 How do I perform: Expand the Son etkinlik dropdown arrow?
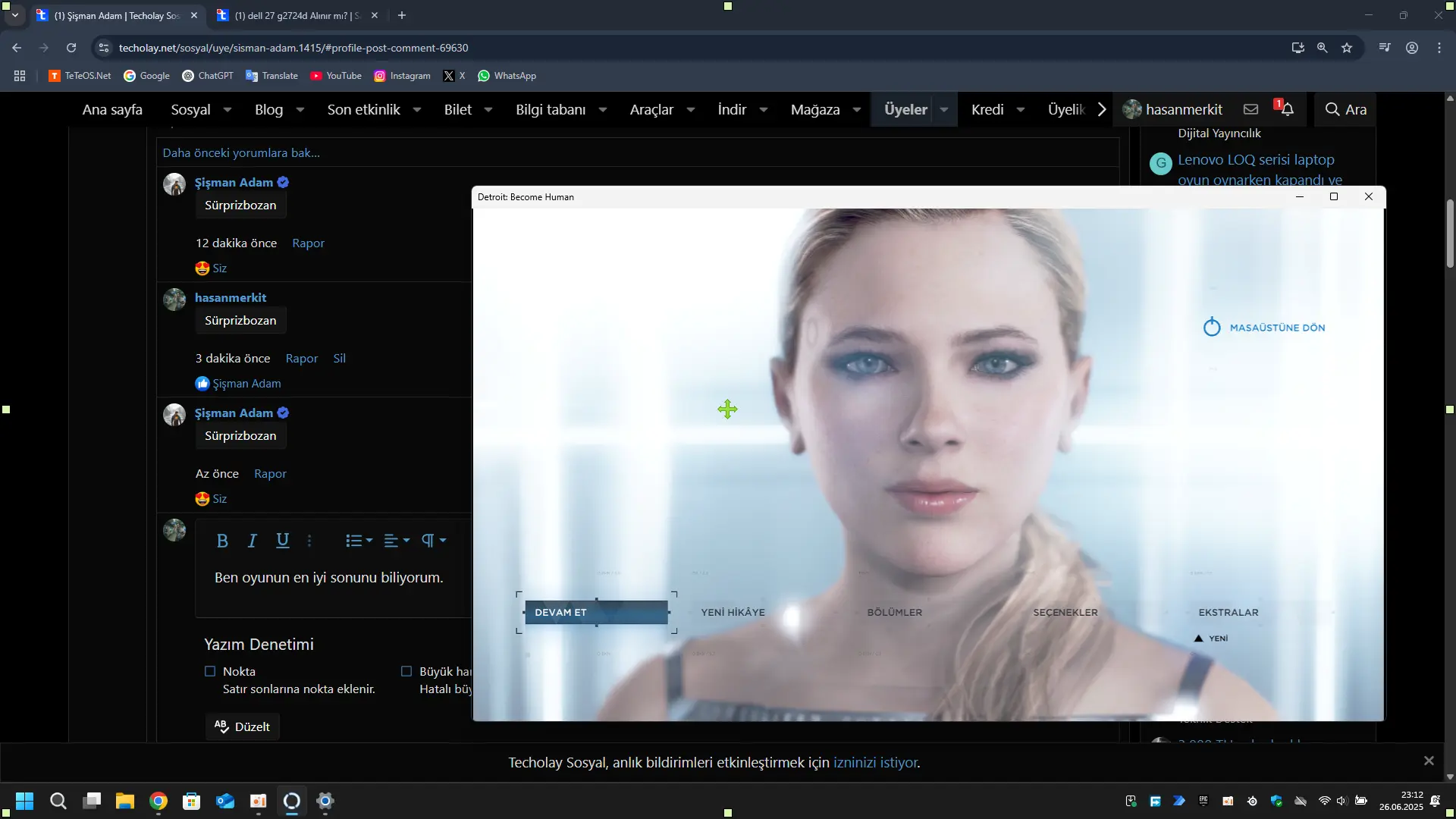417,110
